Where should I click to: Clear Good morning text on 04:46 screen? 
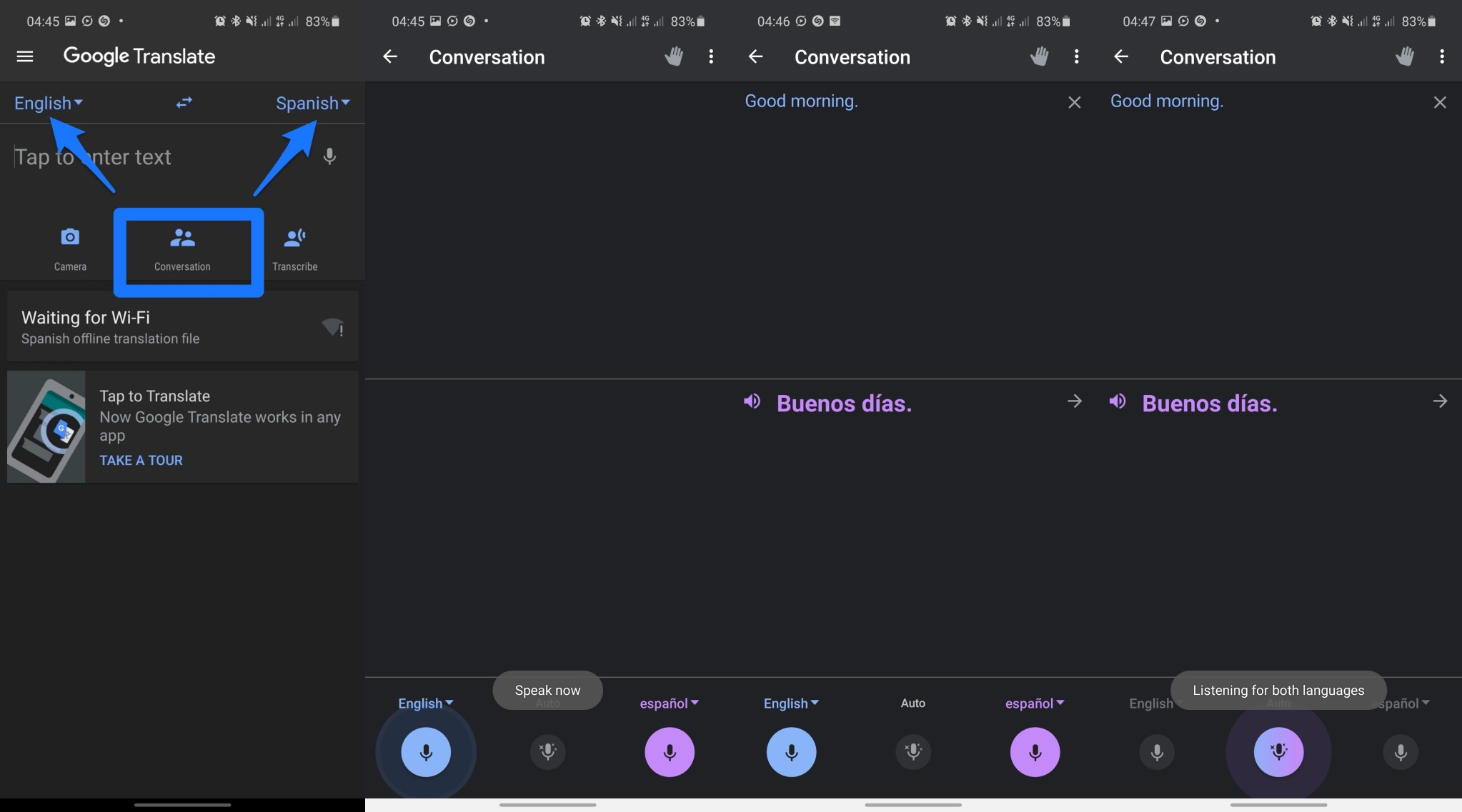[1075, 103]
